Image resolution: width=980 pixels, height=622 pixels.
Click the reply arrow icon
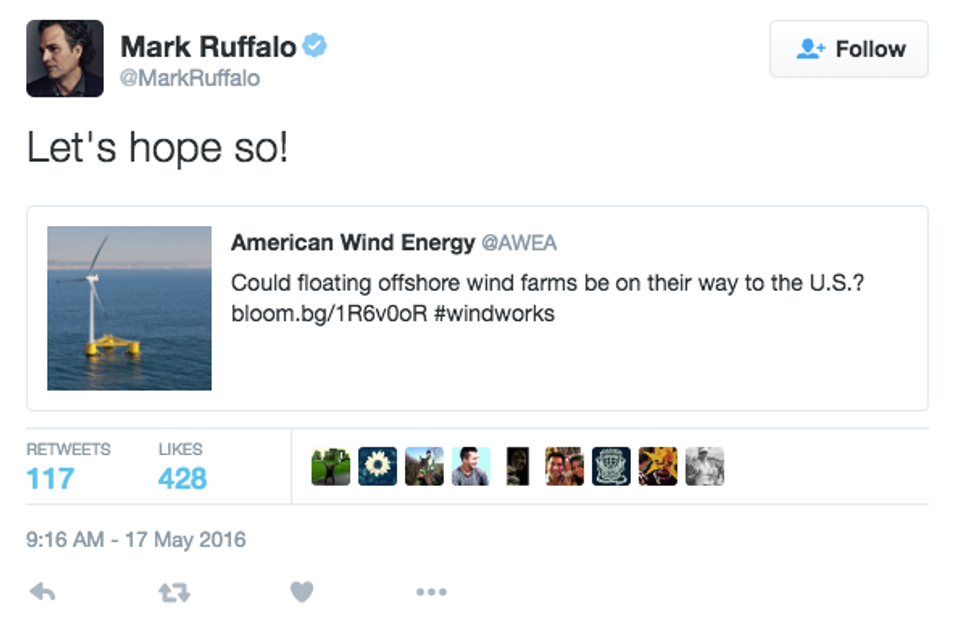42,592
